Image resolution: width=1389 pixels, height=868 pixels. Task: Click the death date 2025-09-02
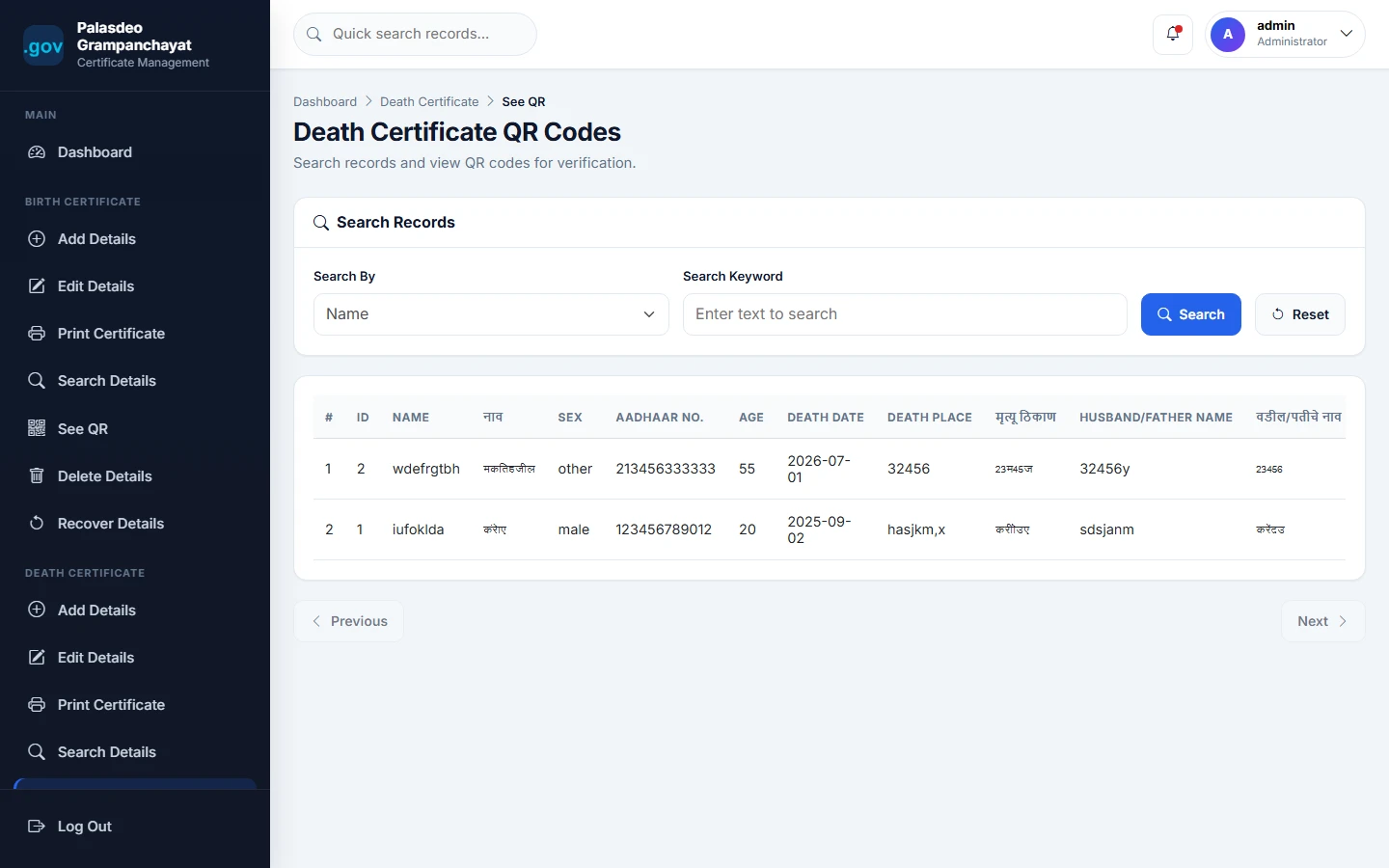(819, 529)
